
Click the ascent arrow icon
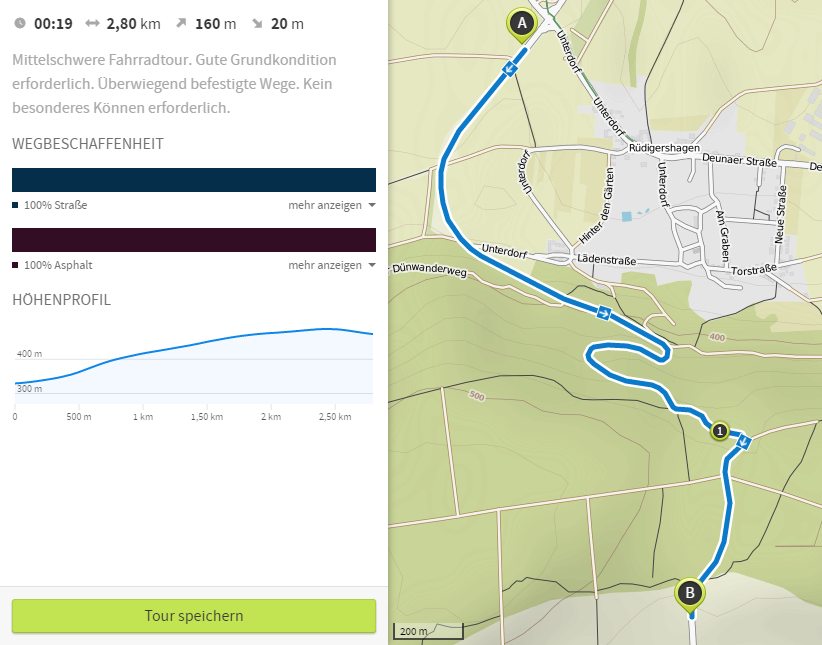tap(181, 23)
